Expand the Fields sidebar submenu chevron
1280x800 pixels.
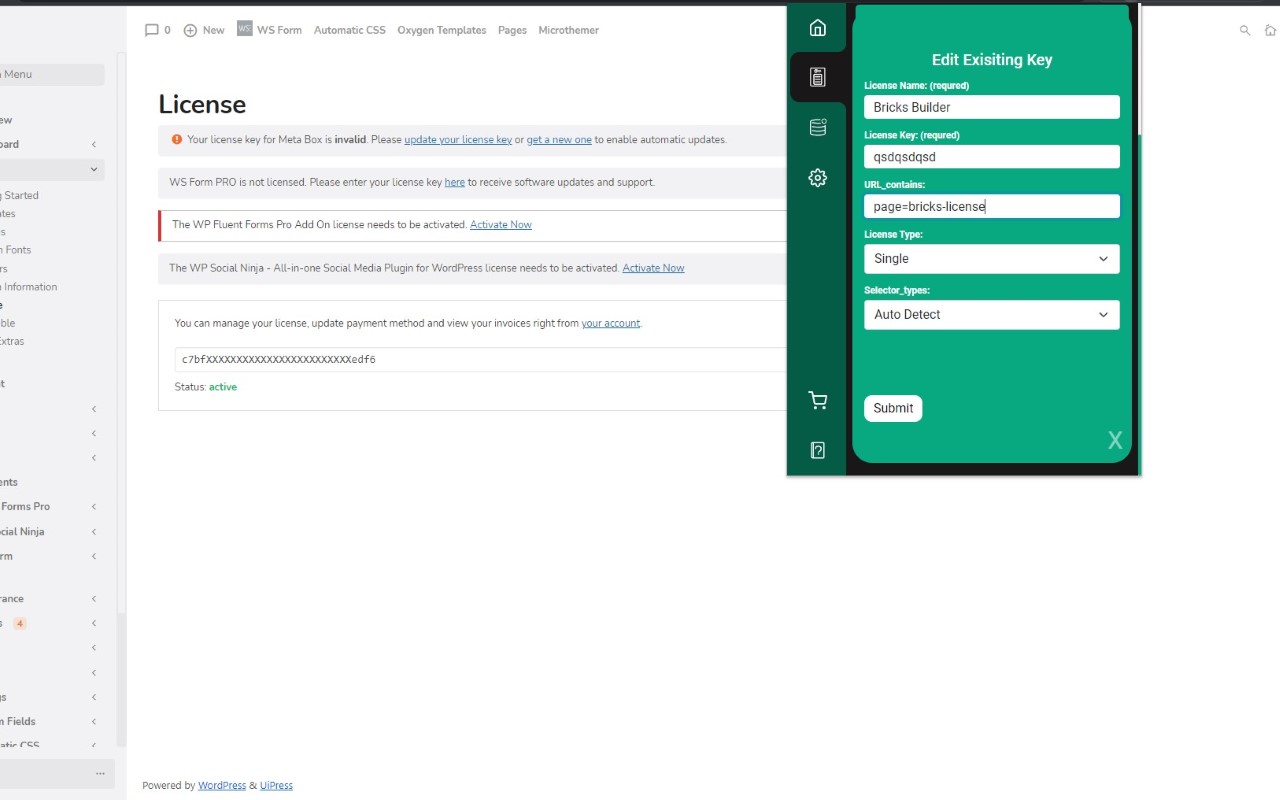click(94, 721)
